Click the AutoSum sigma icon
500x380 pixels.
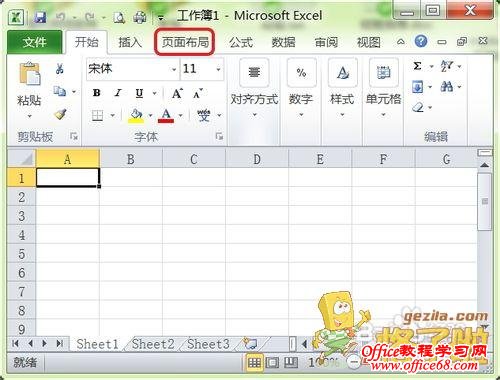click(417, 66)
